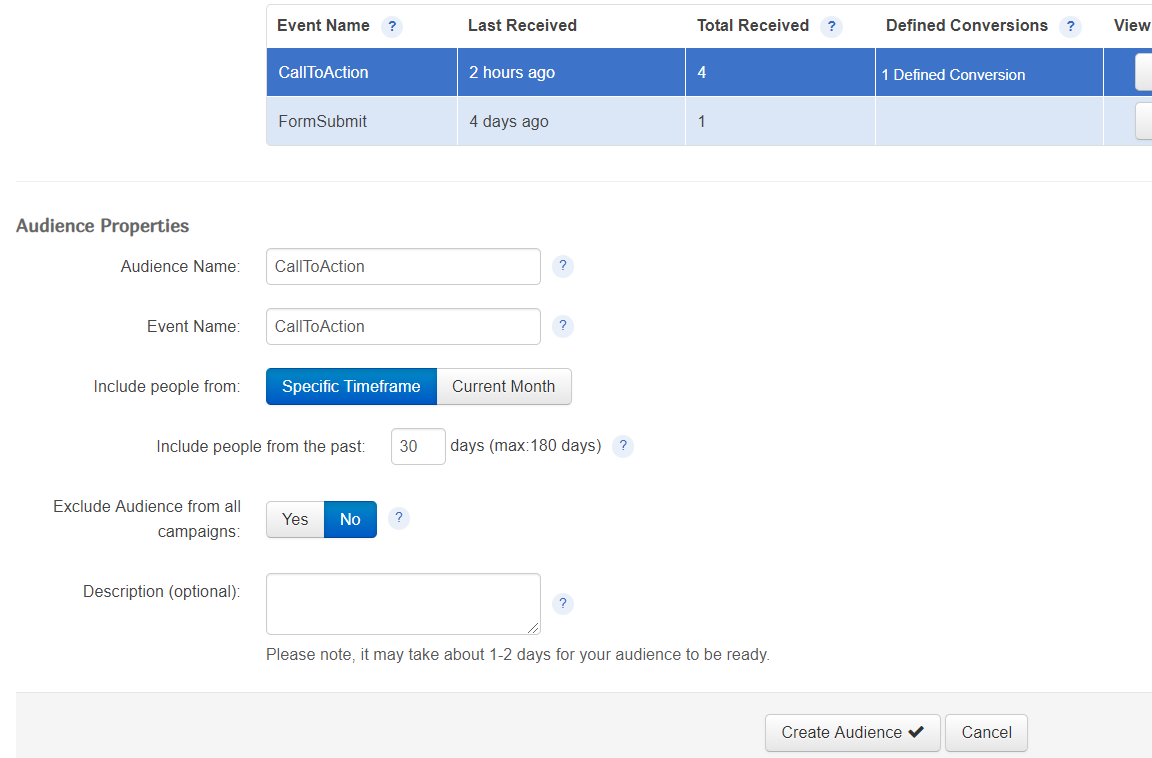The height and width of the screenshot is (758, 1152).
Task: Cancel audience creation
Action: click(986, 733)
